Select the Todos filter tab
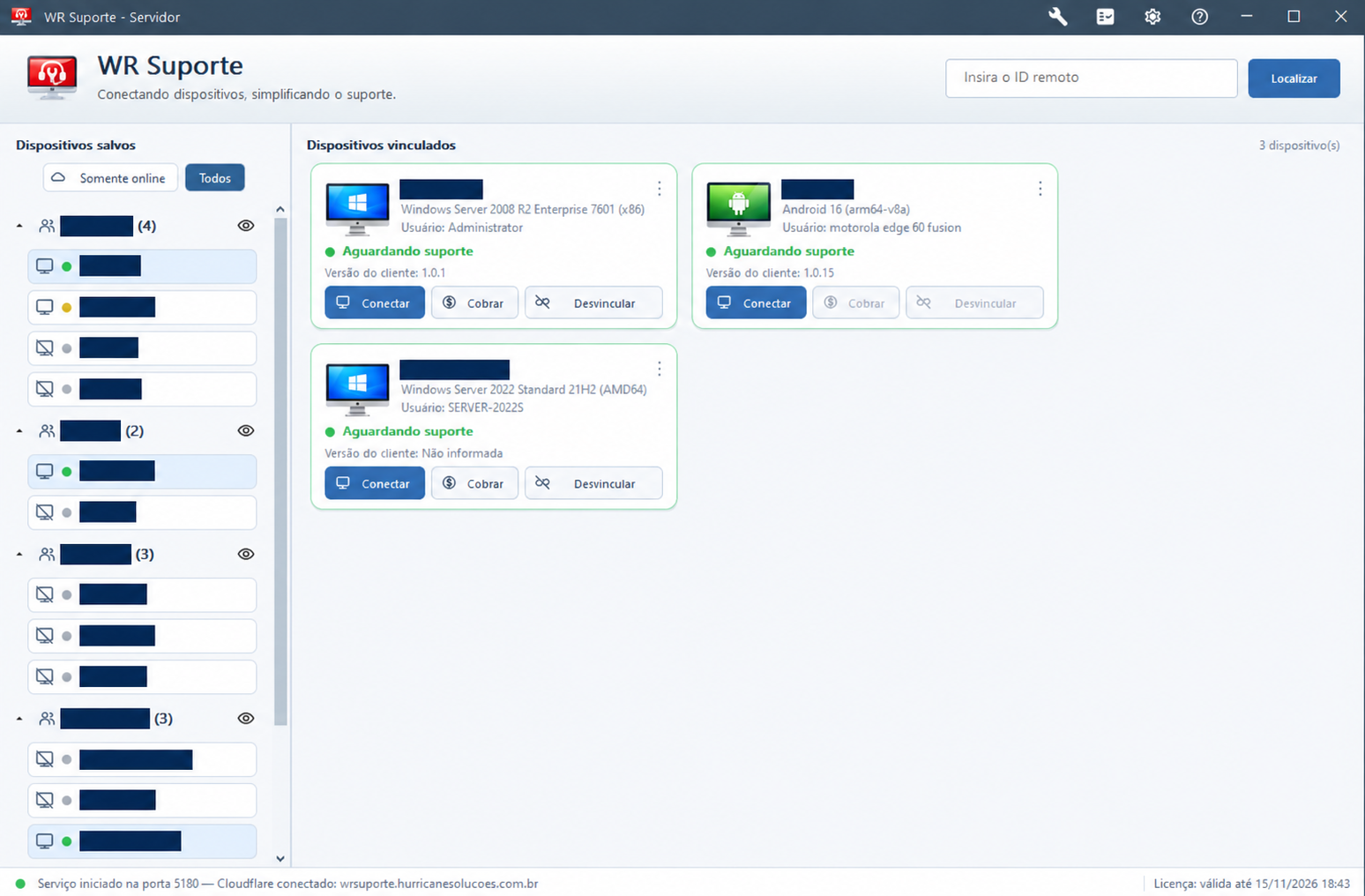This screenshot has width=1365, height=896. [215, 178]
